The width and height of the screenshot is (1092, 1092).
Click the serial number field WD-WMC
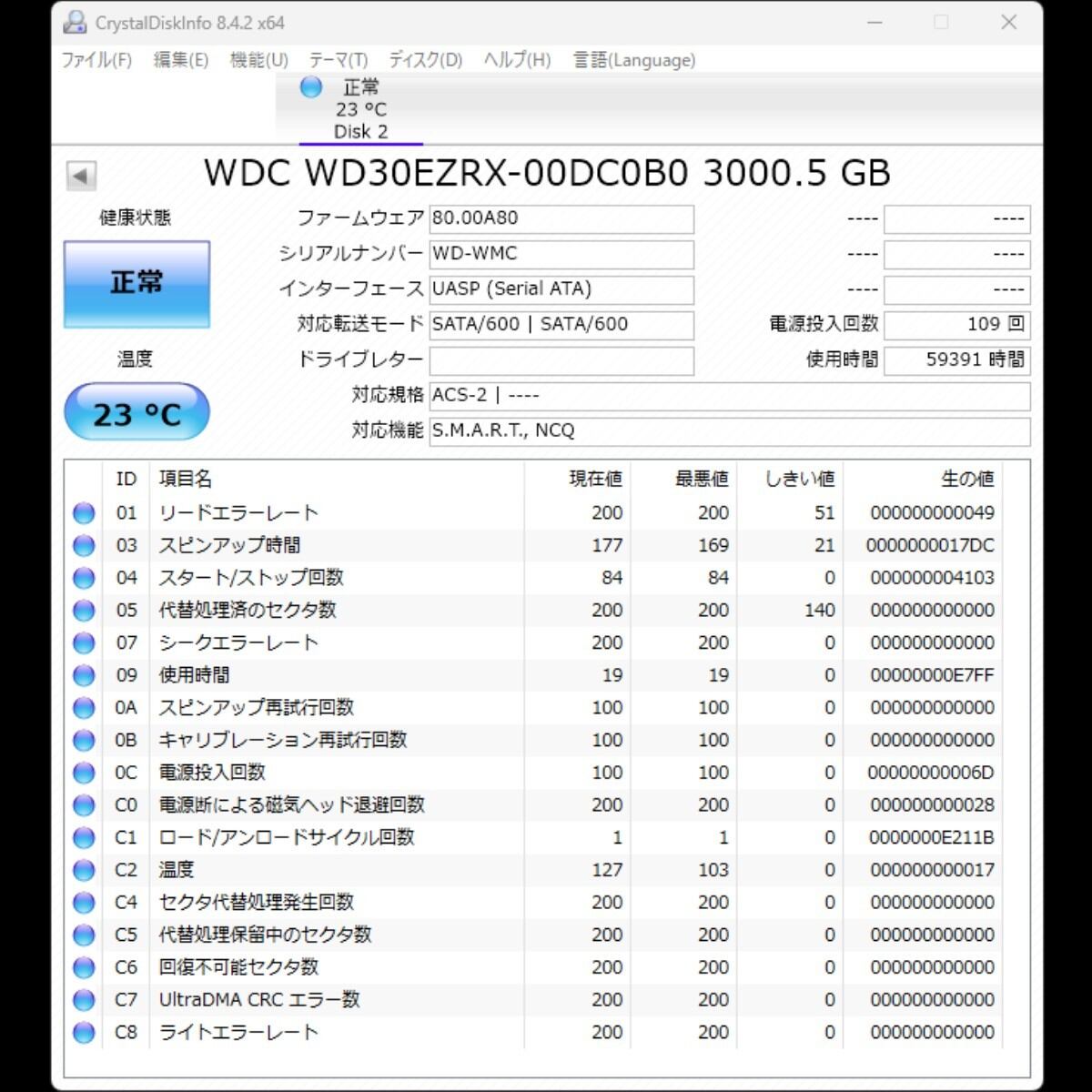[x=561, y=254]
